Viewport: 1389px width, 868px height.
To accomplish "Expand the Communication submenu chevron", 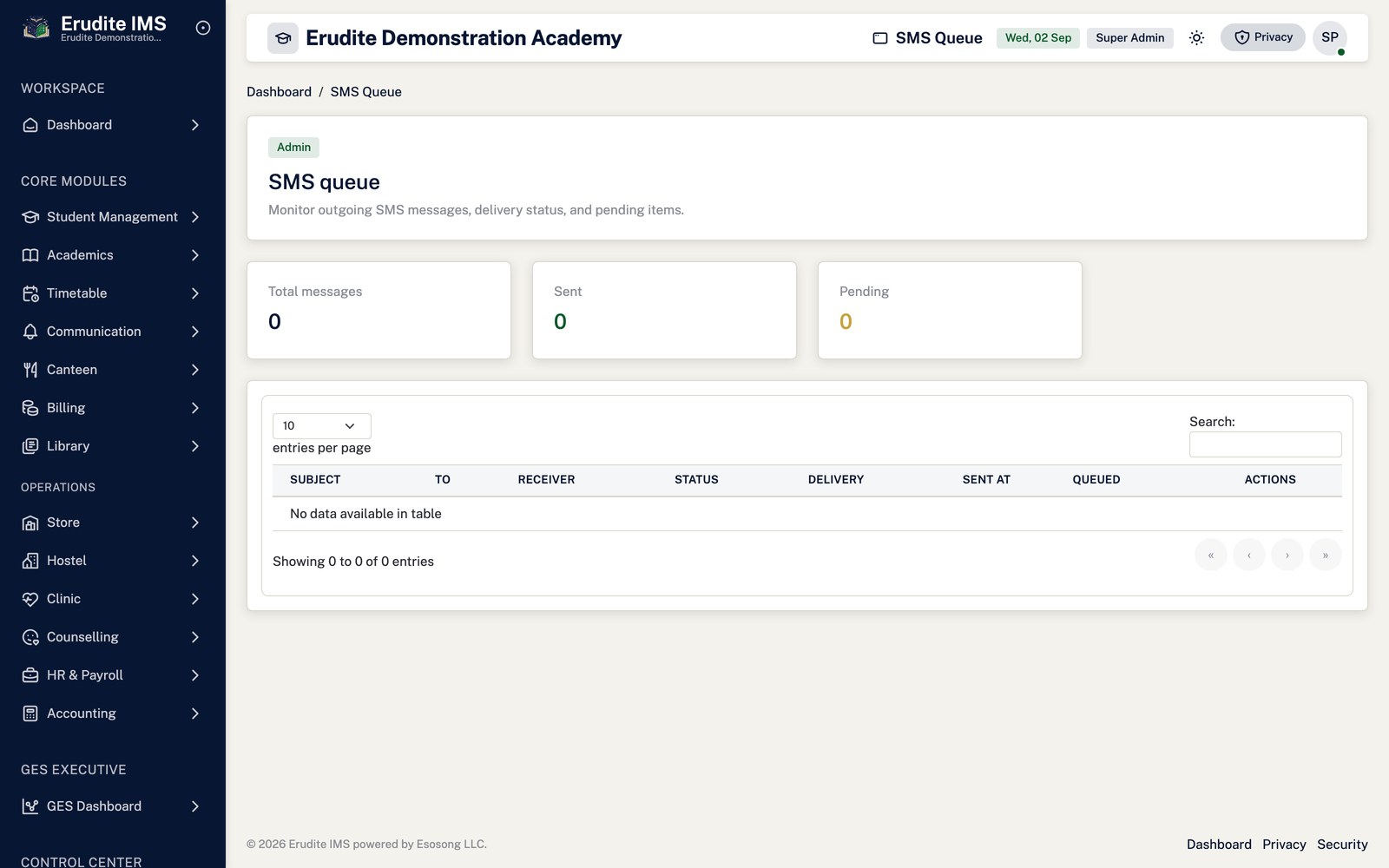I will click(195, 332).
